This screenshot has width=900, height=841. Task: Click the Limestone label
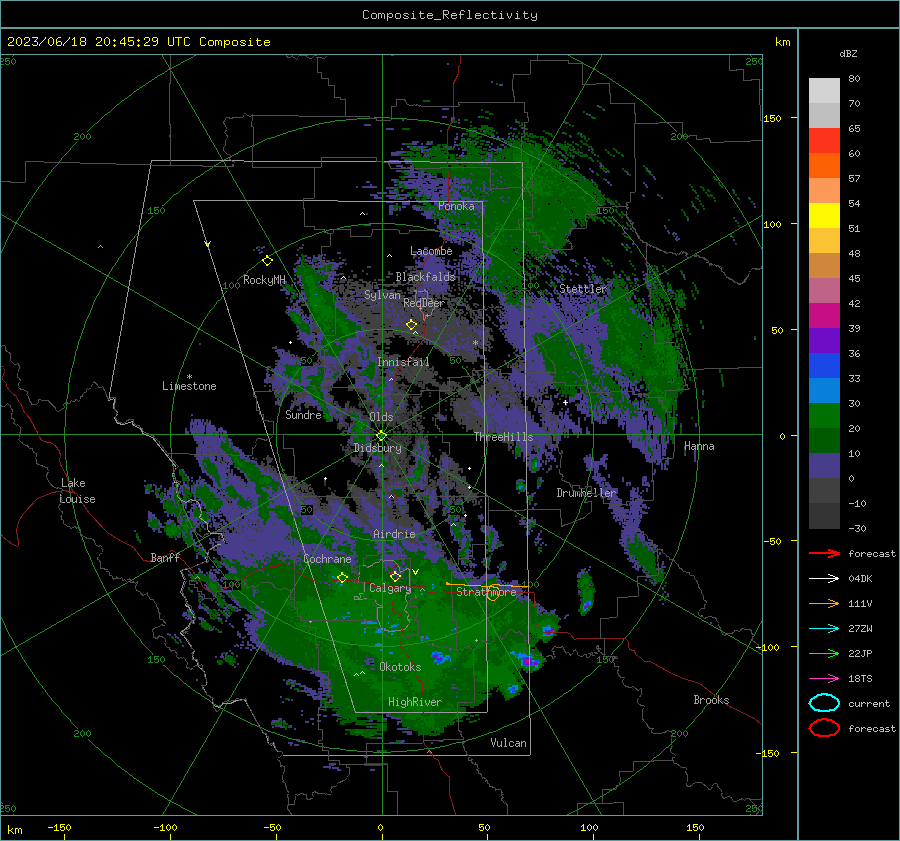coord(189,386)
